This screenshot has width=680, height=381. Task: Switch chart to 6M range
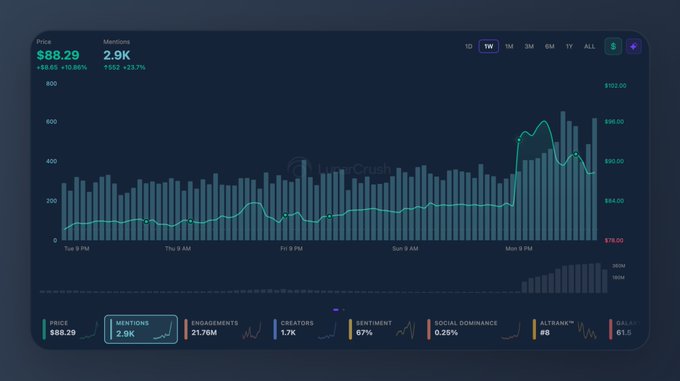[549, 46]
